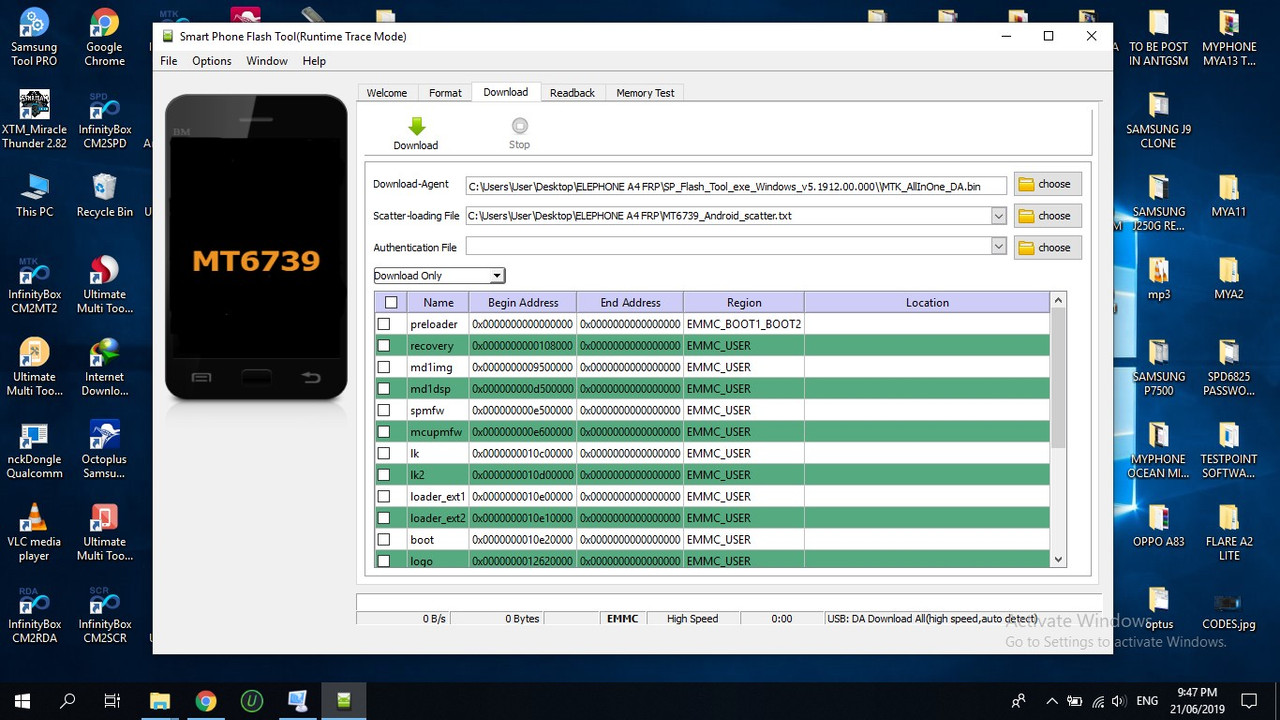Click the green Download arrow icon
1280x720 pixels.
[417, 126]
